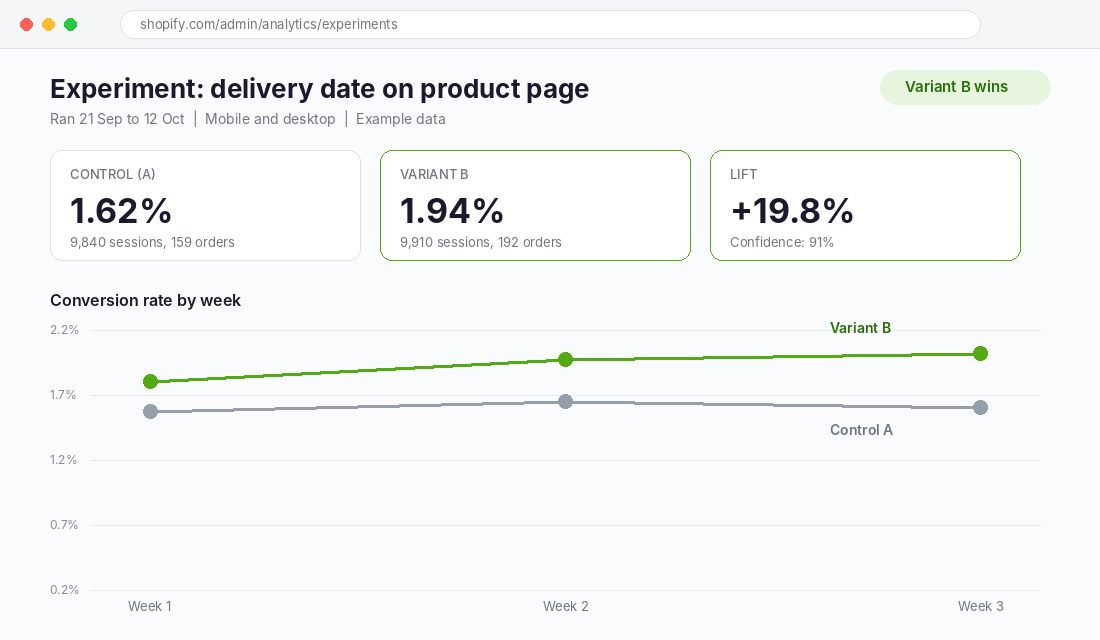Click the Control A Week 2 data point

[565, 401]
